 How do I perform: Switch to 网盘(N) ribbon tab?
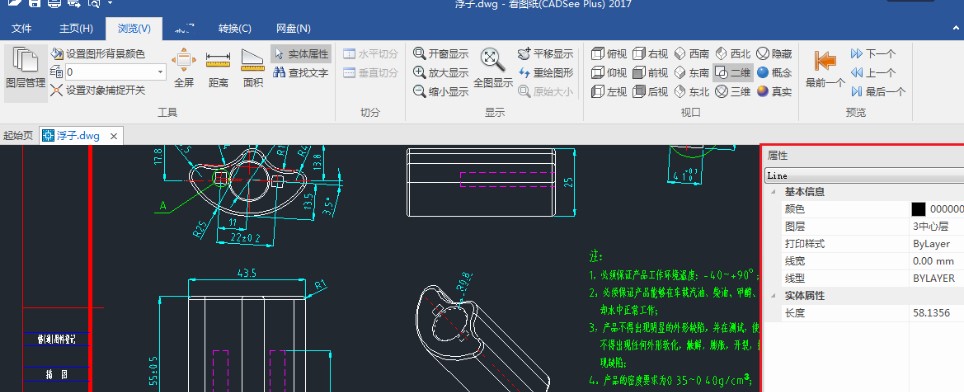coord(293,28)
